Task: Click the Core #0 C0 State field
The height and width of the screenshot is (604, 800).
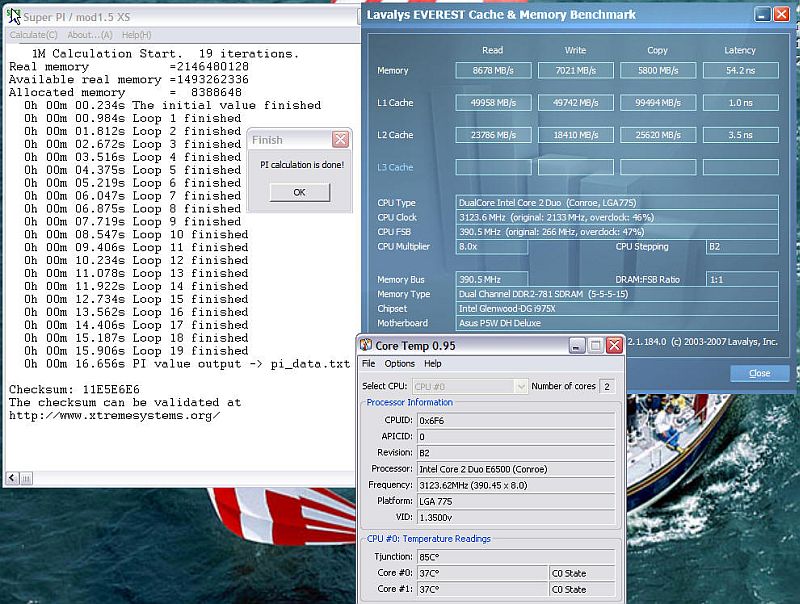Action: coord(582,573)
